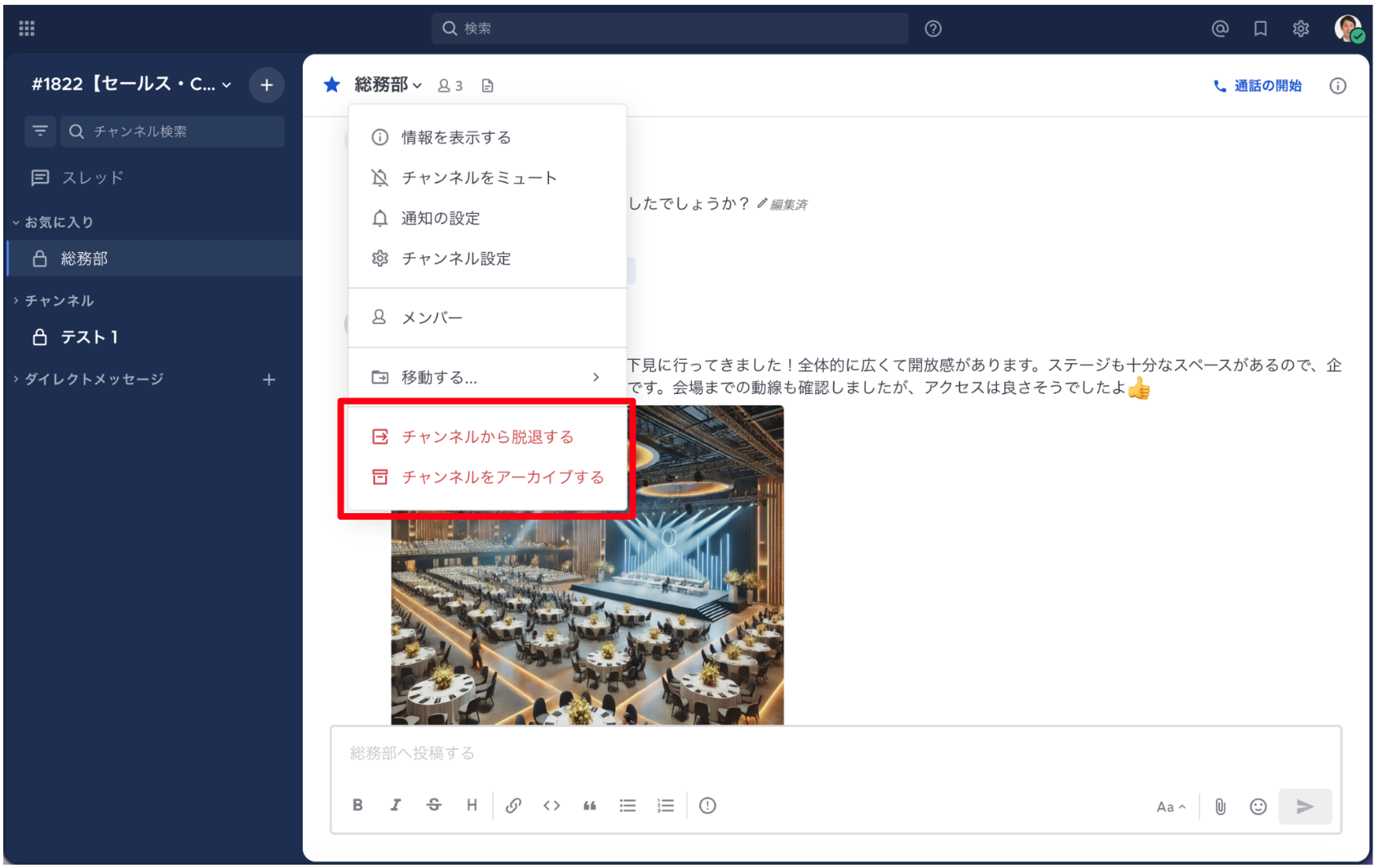Open saved items with the bookmark icon
The height and width of the screenshot is (868, 1383).
[1260, 28]
